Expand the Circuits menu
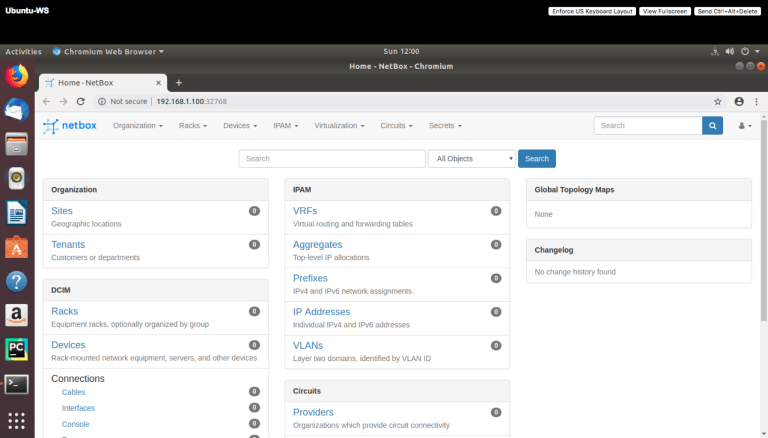The image size is (768, 438). pyautogui.click(x=396, y=125)
